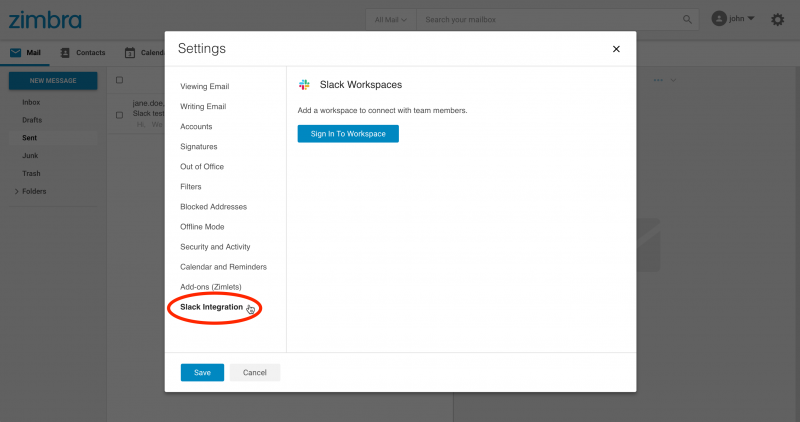
Task: Click the 'Add a workspace to connect' text
Action: [382, 110]
